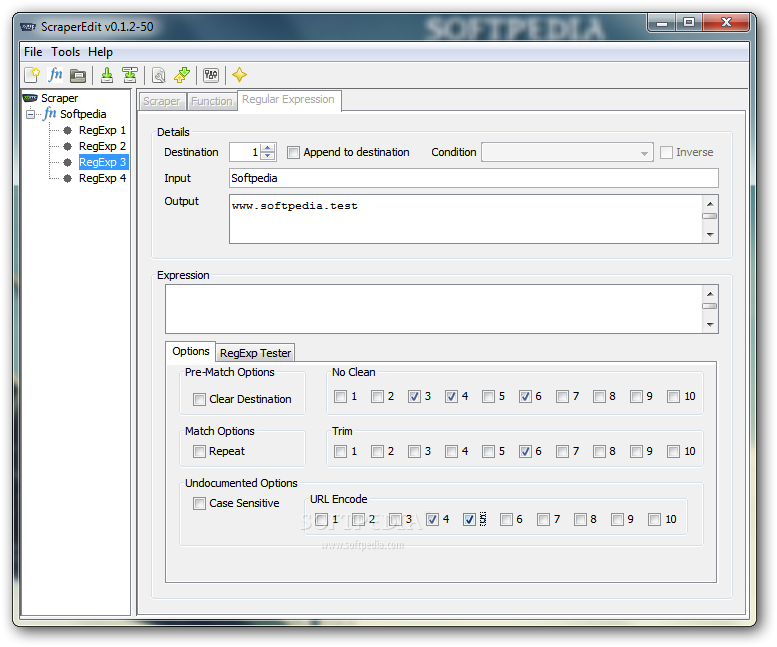Enable the Clear Destination checkbox
Viewport: 777px width, 647px height.
click(x=199, y=399)
